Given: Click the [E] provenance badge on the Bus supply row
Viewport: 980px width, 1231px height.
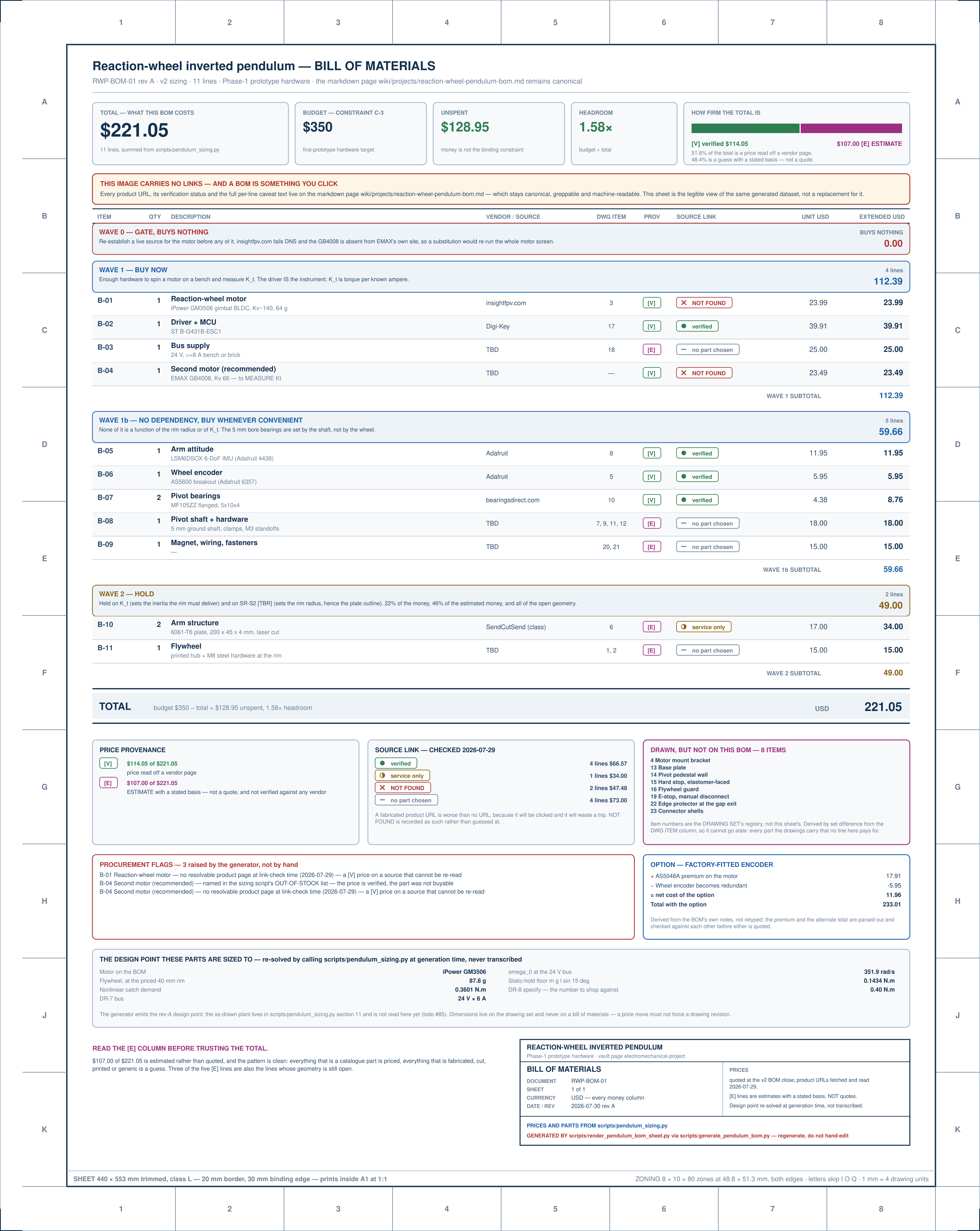Looking at the screenshot, I should click(652, 350).
